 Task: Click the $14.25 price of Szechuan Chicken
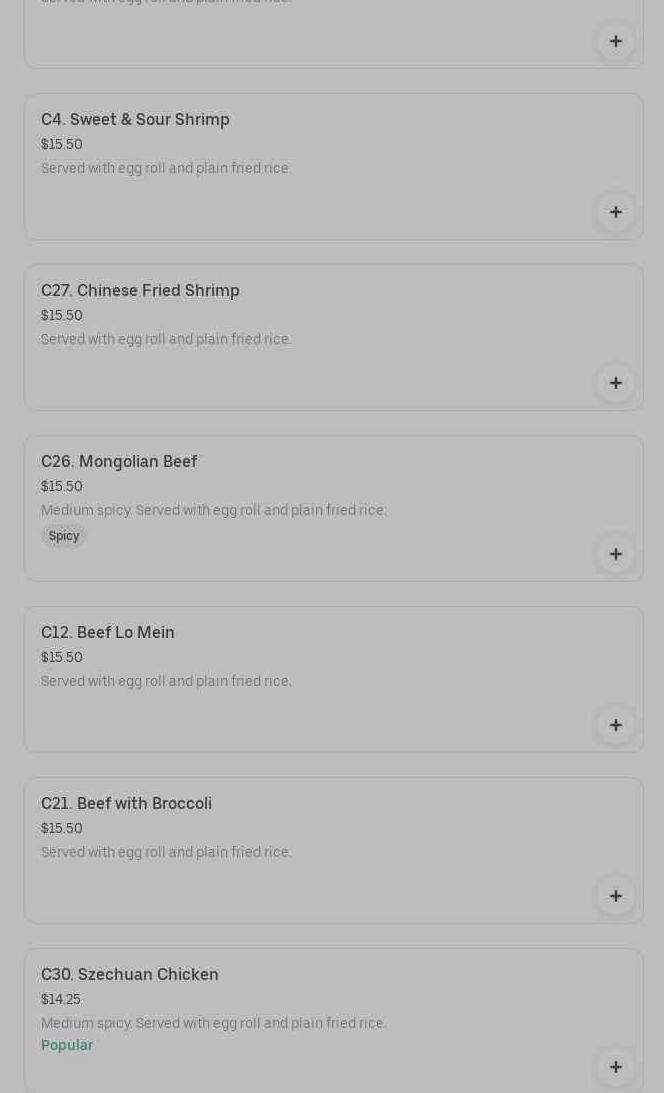(61, 999)
